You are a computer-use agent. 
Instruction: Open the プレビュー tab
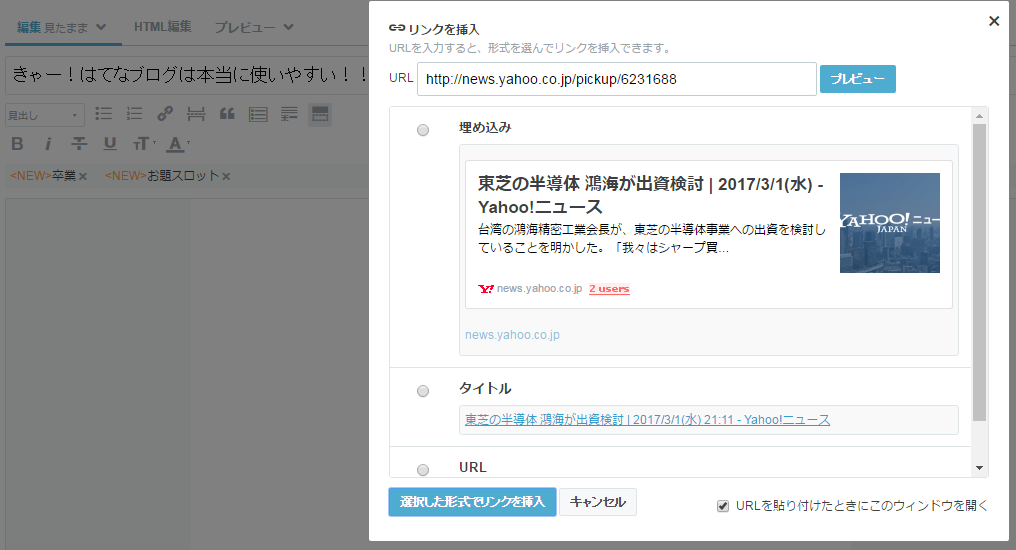(x=245, y=27)
